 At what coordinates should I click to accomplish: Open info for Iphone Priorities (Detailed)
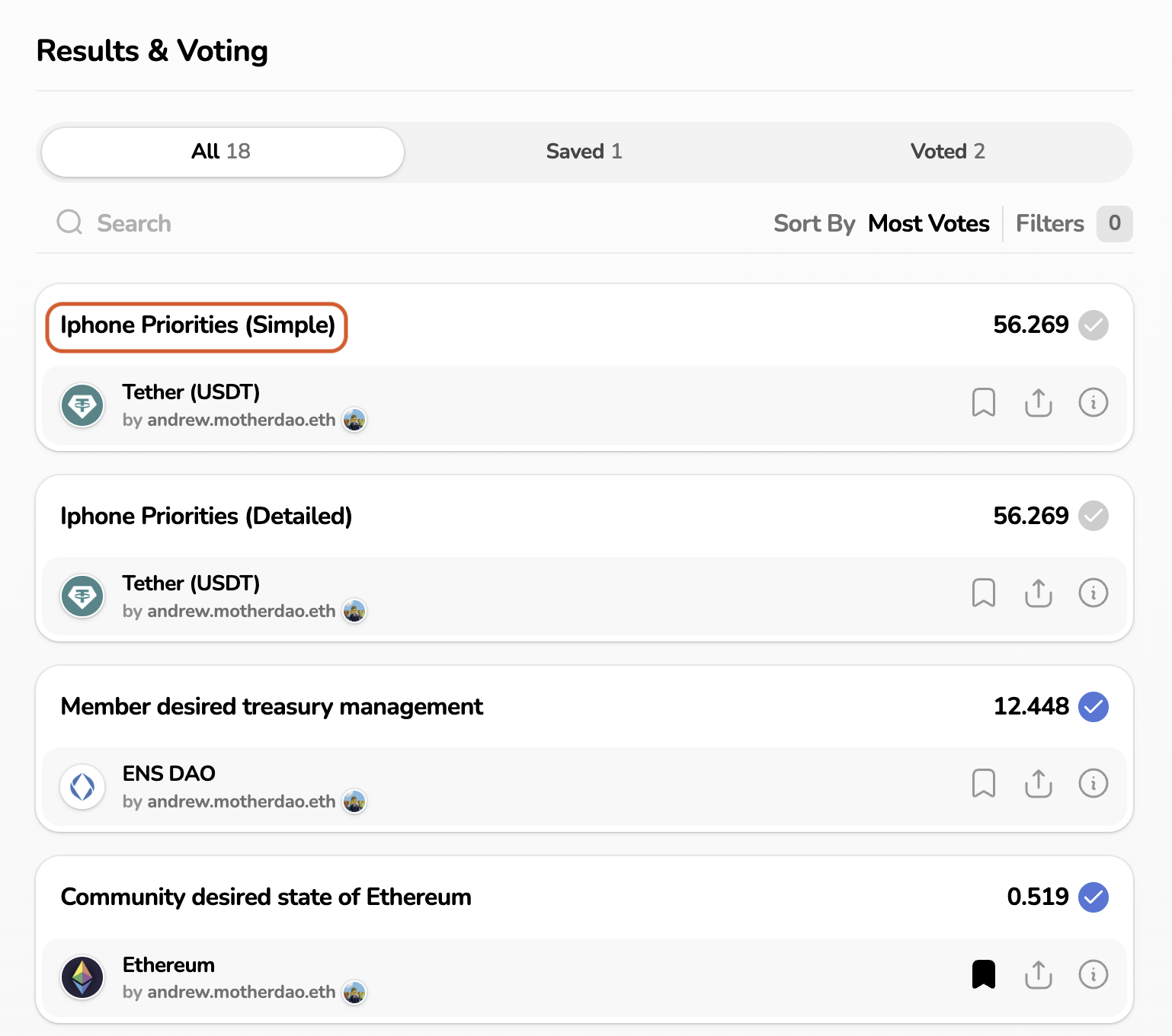(1093, 593)
